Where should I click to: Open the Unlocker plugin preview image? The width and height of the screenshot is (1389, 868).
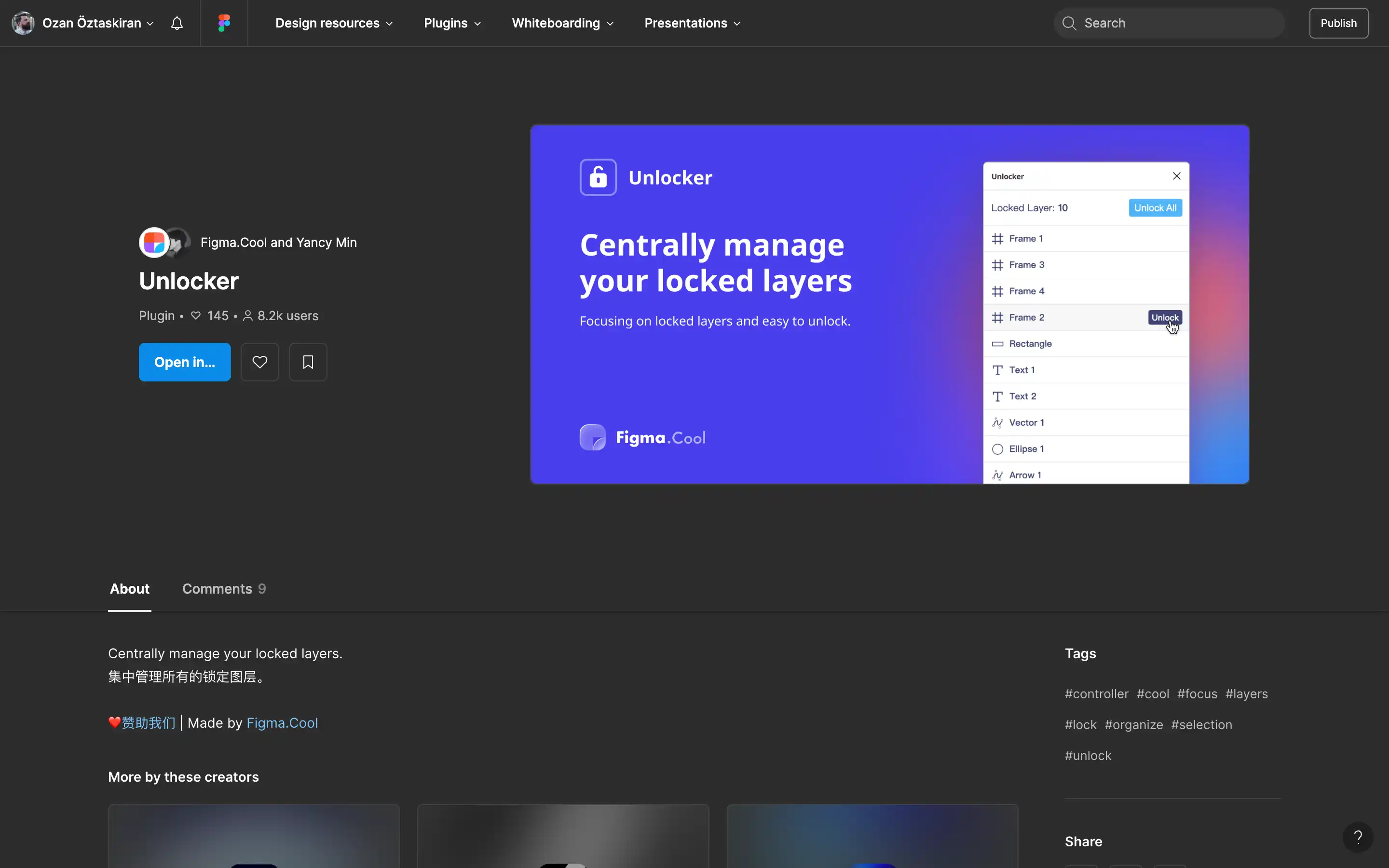(x=890, y=304)
